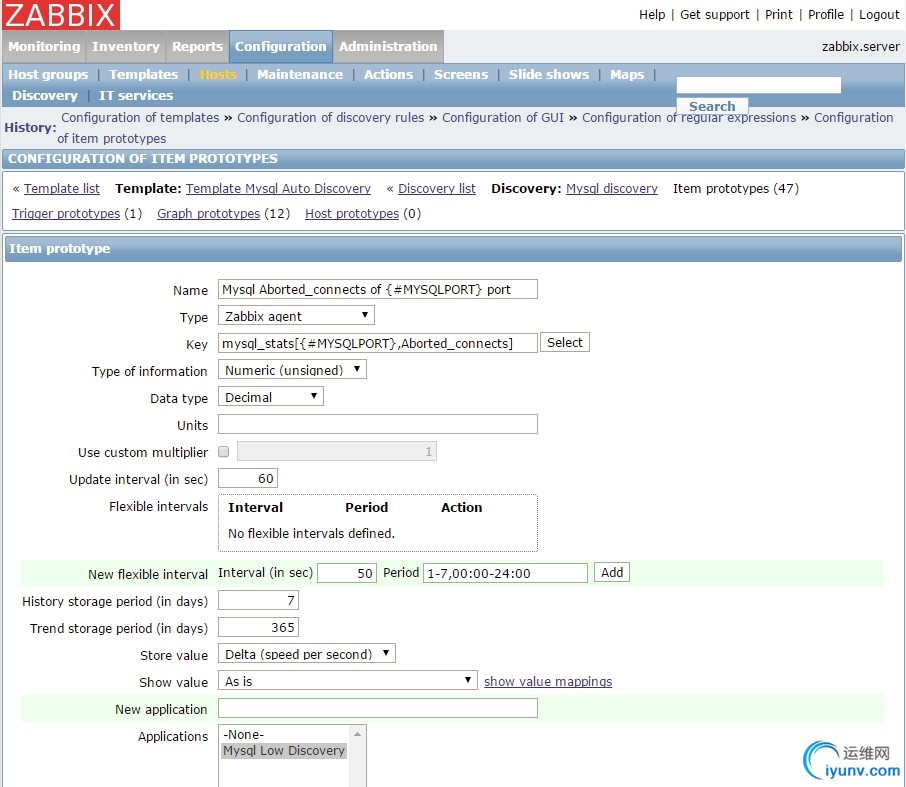Go to Actions submenu

click(388, 75)
